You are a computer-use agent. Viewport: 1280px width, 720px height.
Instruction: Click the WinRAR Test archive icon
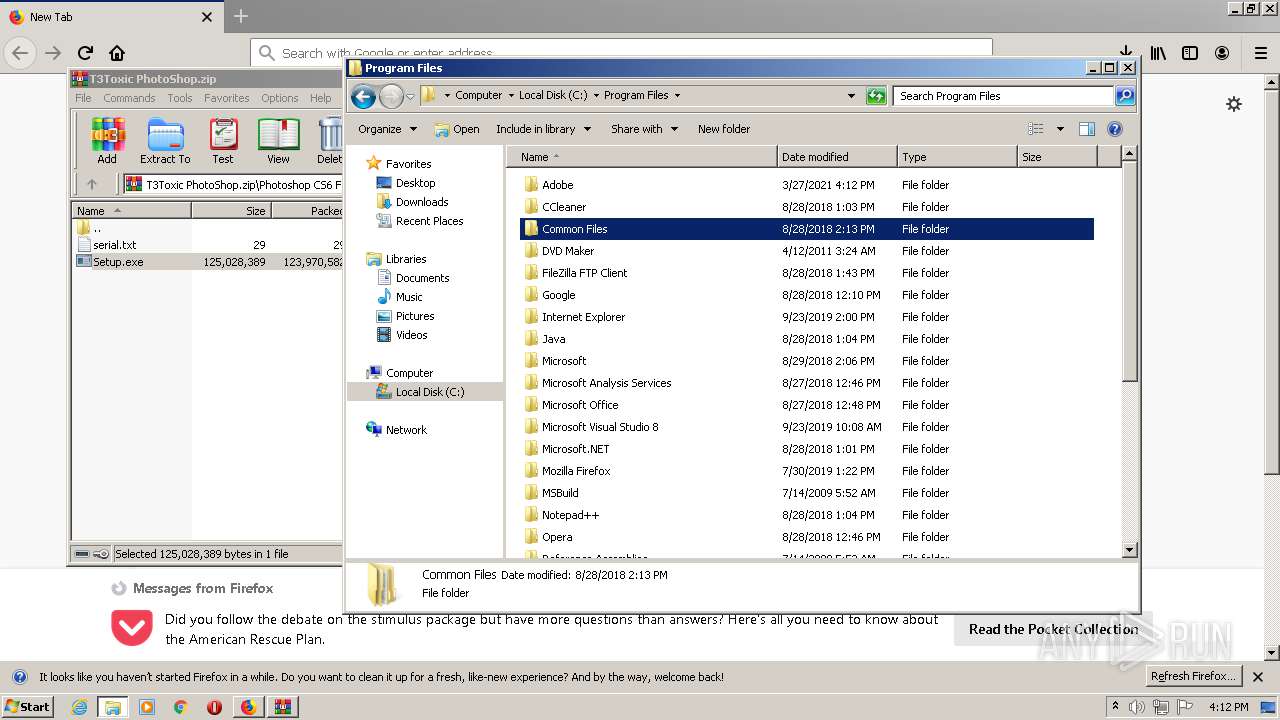coord(223,140)
